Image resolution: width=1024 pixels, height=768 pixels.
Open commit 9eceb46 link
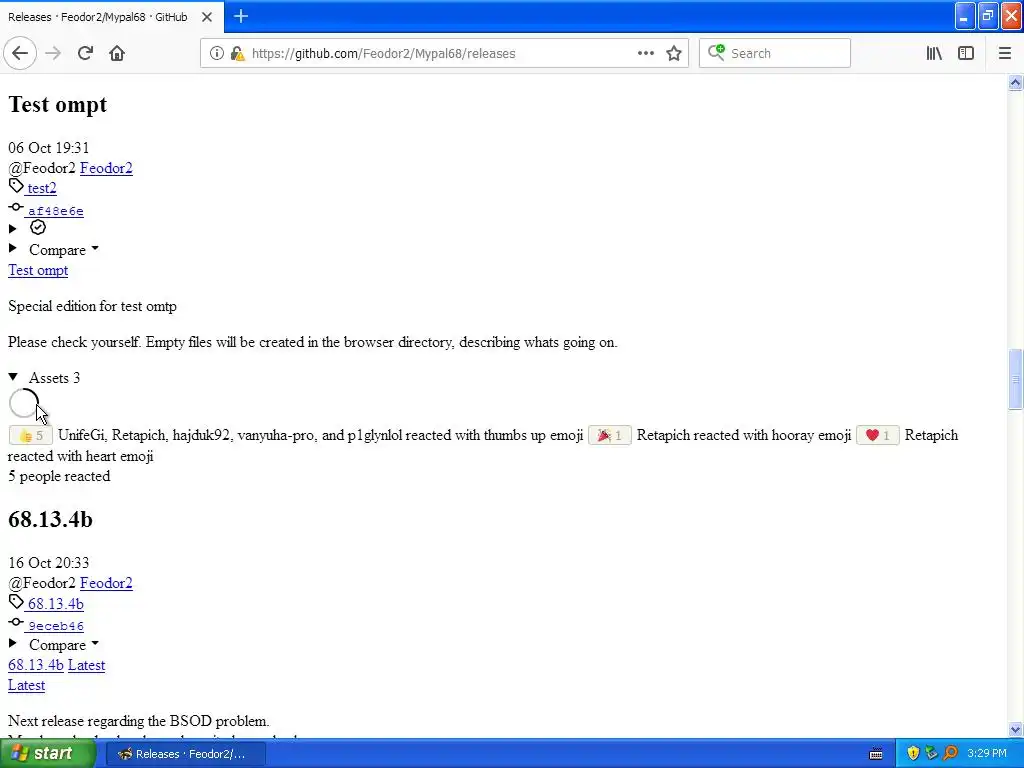tap(56, 626)
